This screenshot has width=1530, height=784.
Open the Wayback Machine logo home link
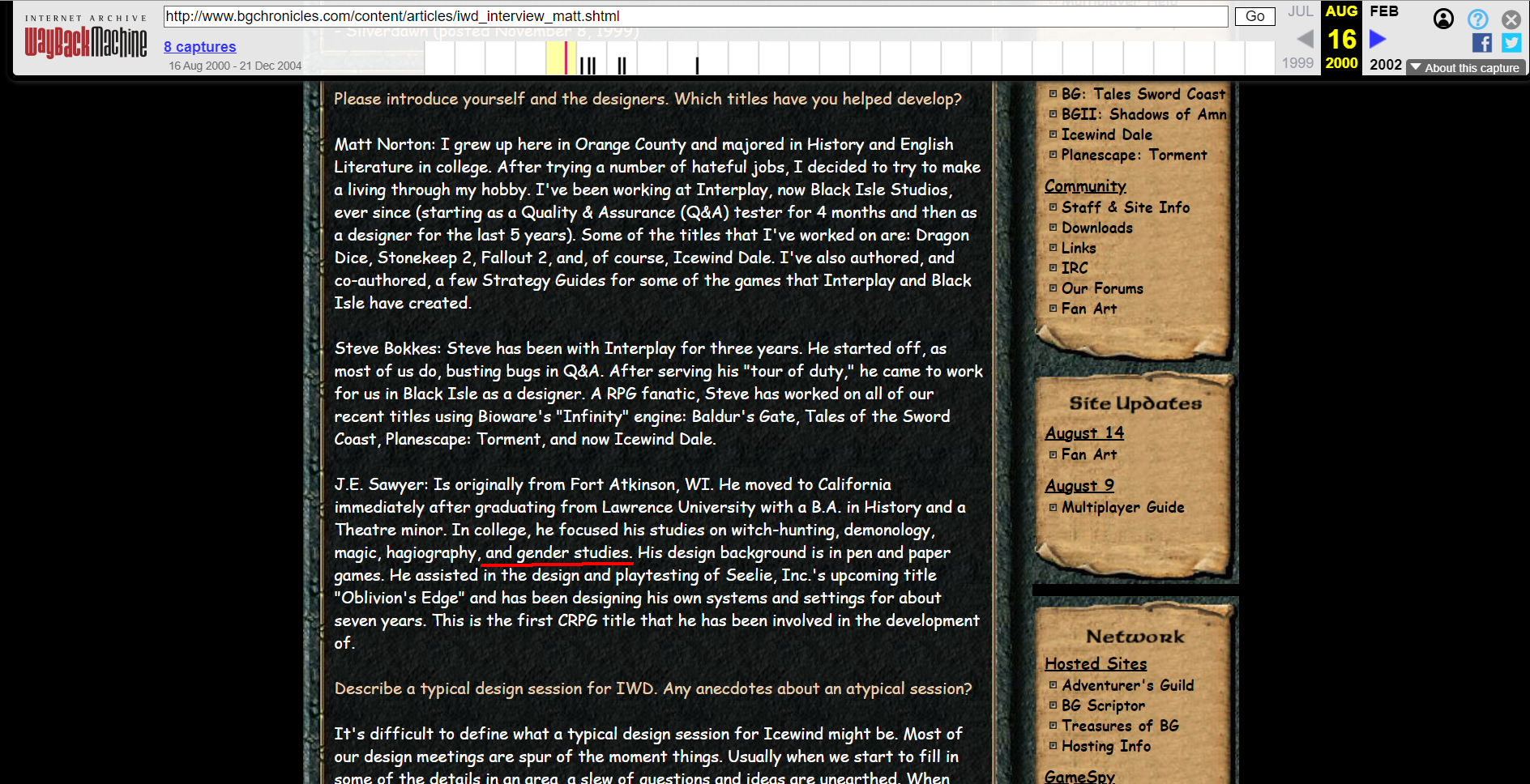point(85,37)
